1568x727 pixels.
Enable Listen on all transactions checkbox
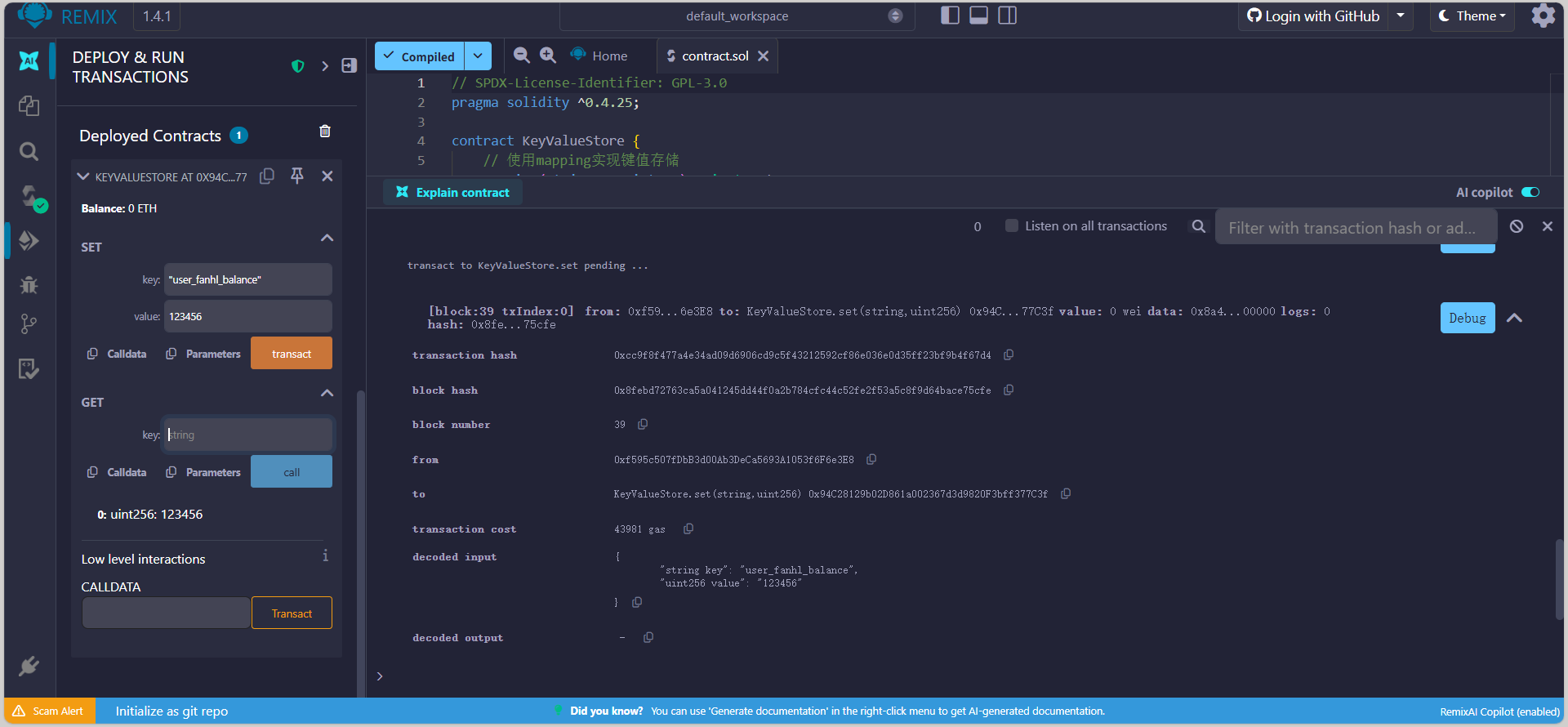[1012, 226]
